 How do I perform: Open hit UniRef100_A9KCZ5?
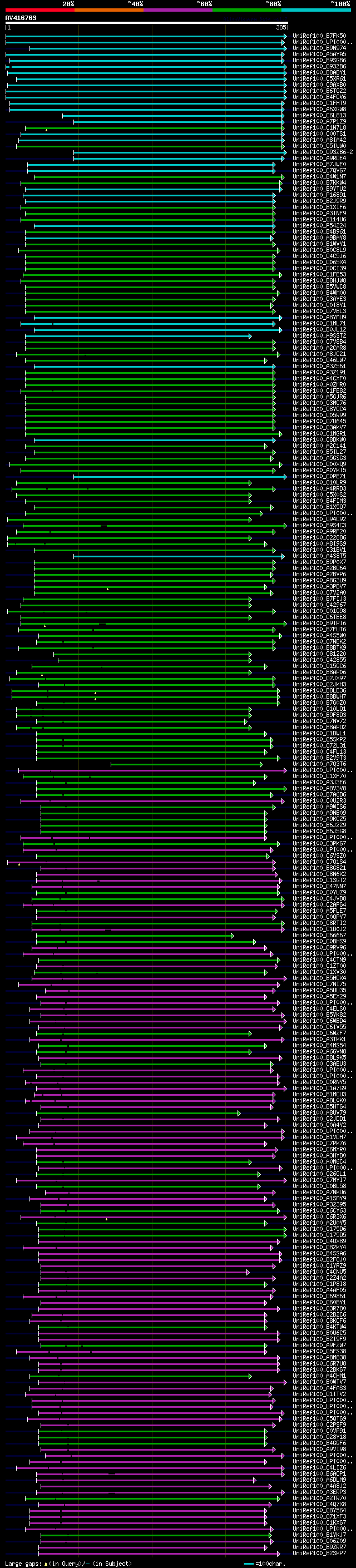tap(319, 819)
